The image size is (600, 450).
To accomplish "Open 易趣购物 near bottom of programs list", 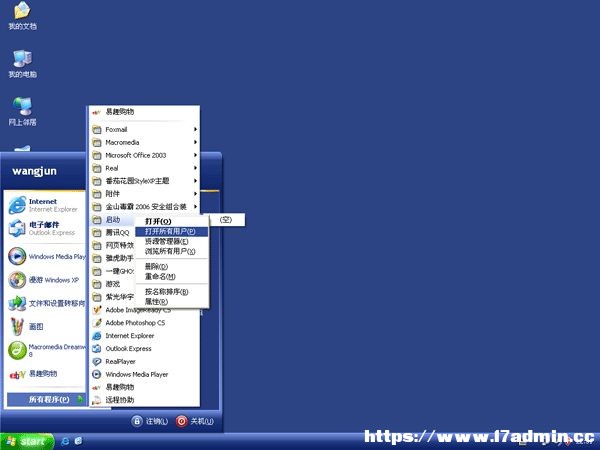I will tap(145, 387).
